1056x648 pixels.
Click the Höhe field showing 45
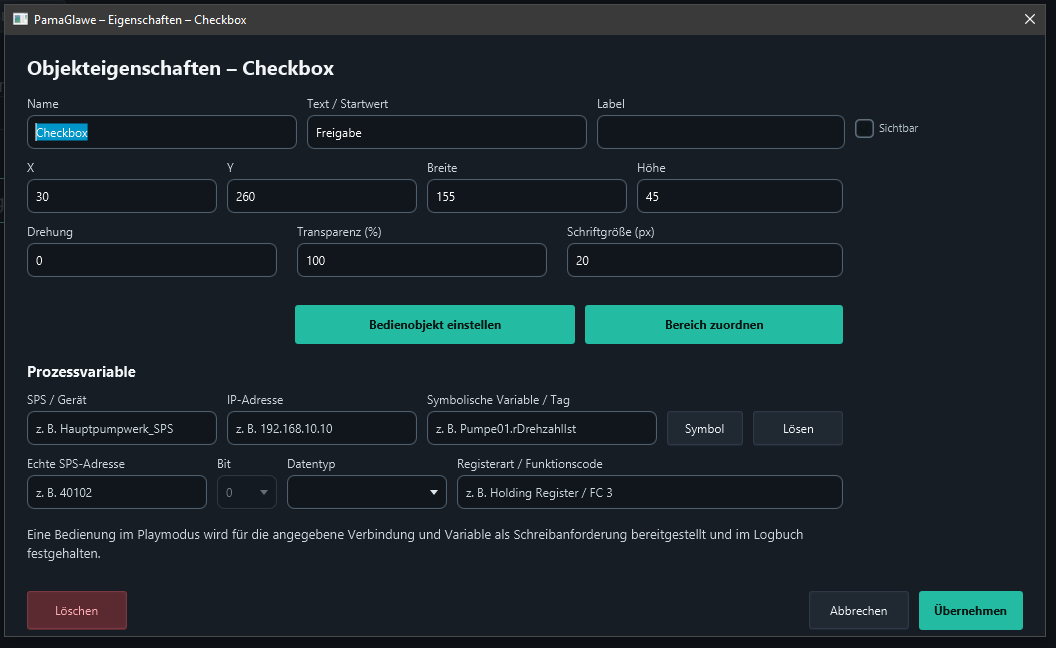tap(739, 196)
